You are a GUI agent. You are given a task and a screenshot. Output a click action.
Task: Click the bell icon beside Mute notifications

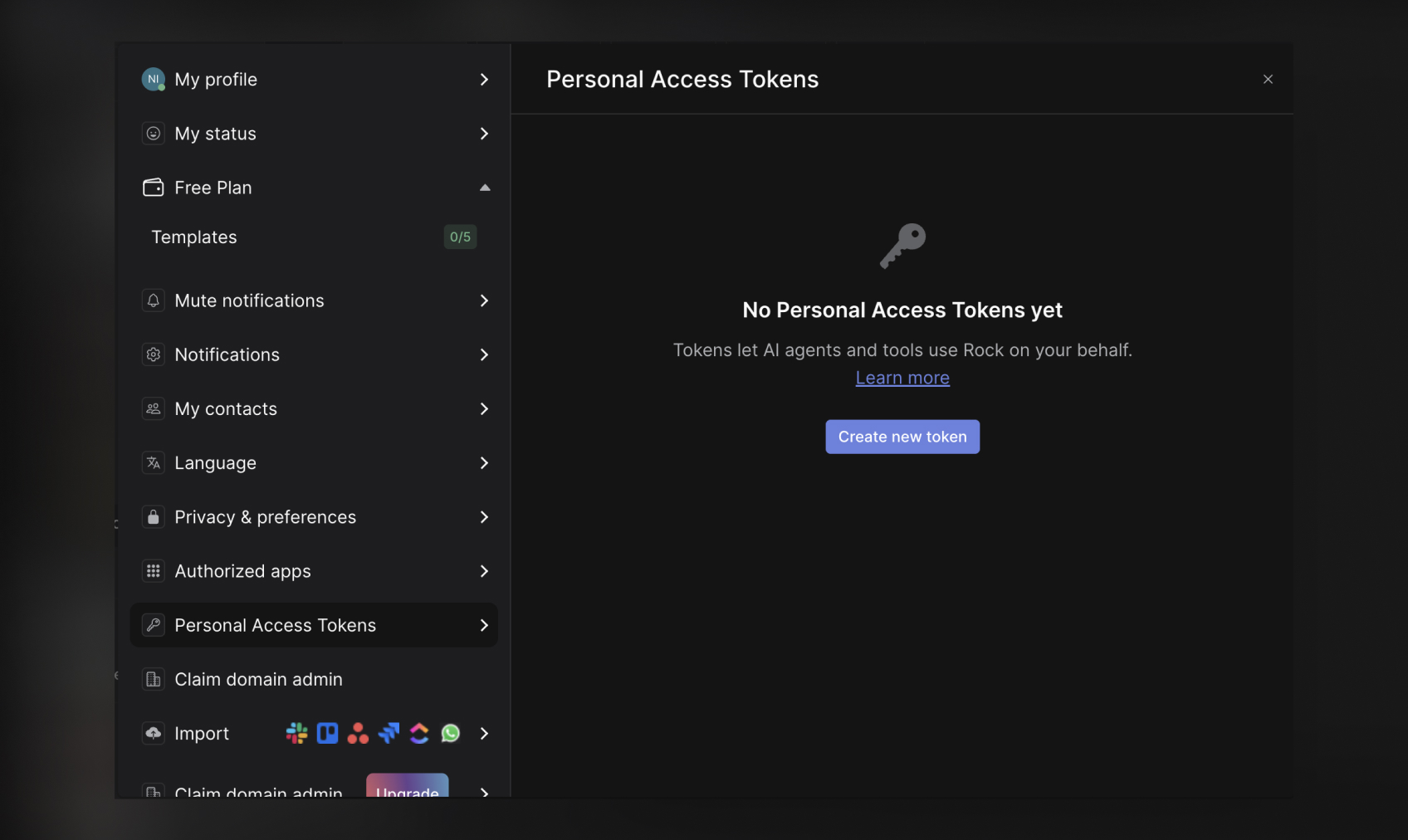pyautogui.click(x=154, y=300)
